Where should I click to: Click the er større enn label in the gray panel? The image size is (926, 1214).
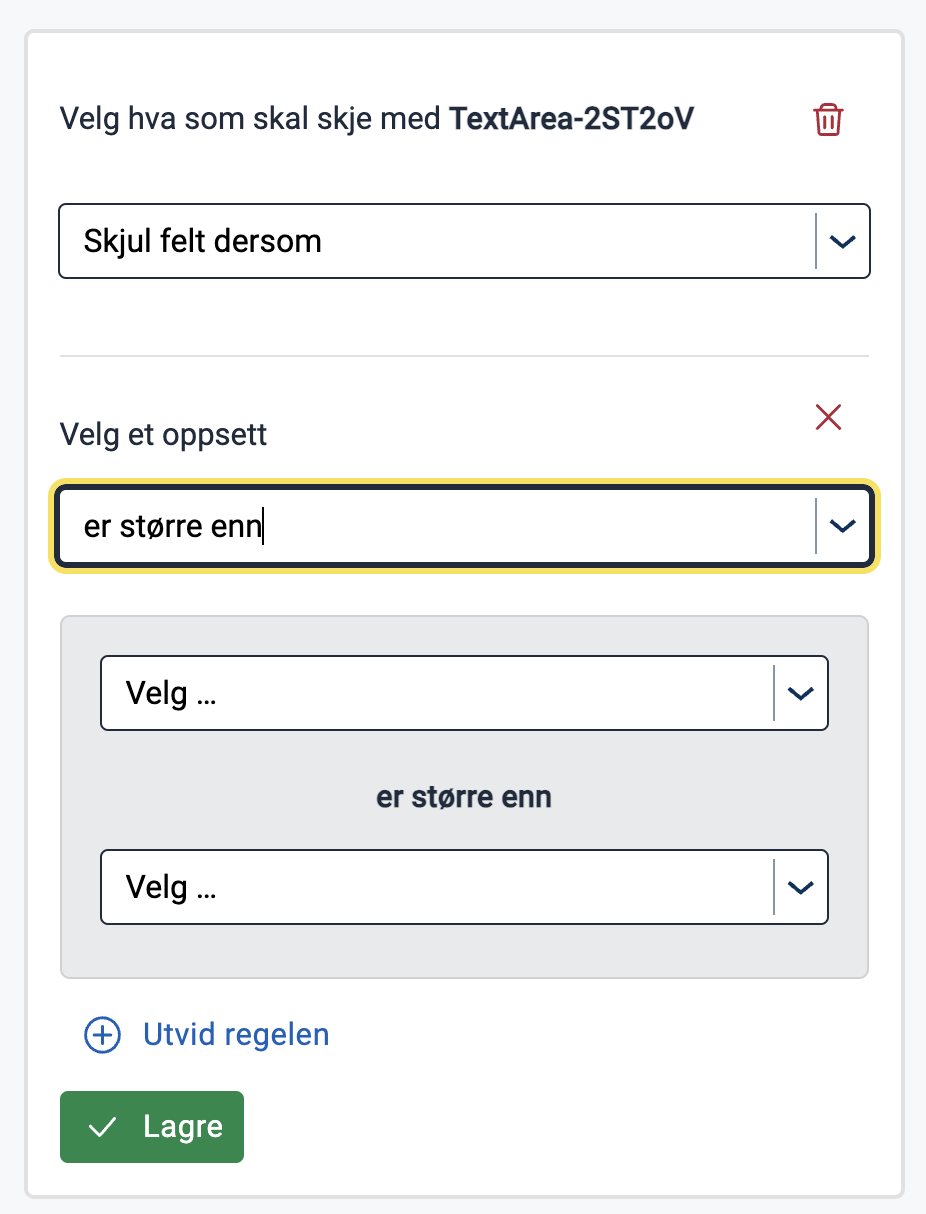coord(463,796)
